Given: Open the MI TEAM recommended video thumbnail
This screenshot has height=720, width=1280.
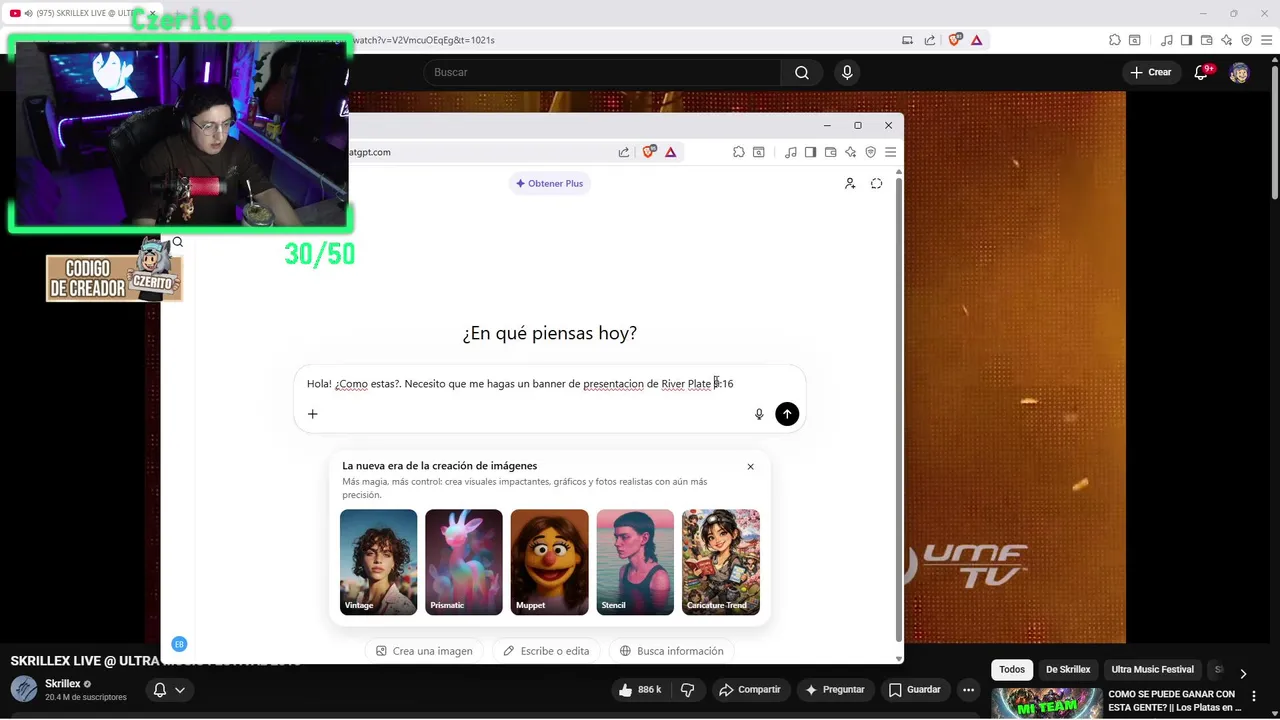Looking at the screenshot, I should point(1047,703).
